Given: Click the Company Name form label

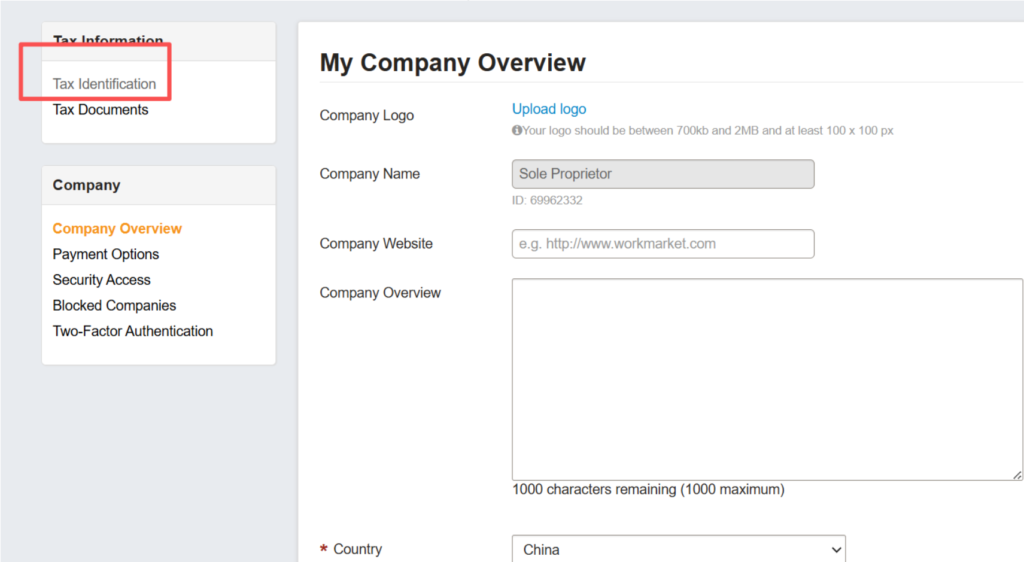Looking at the screenshot, I should [x=370, y=174].
